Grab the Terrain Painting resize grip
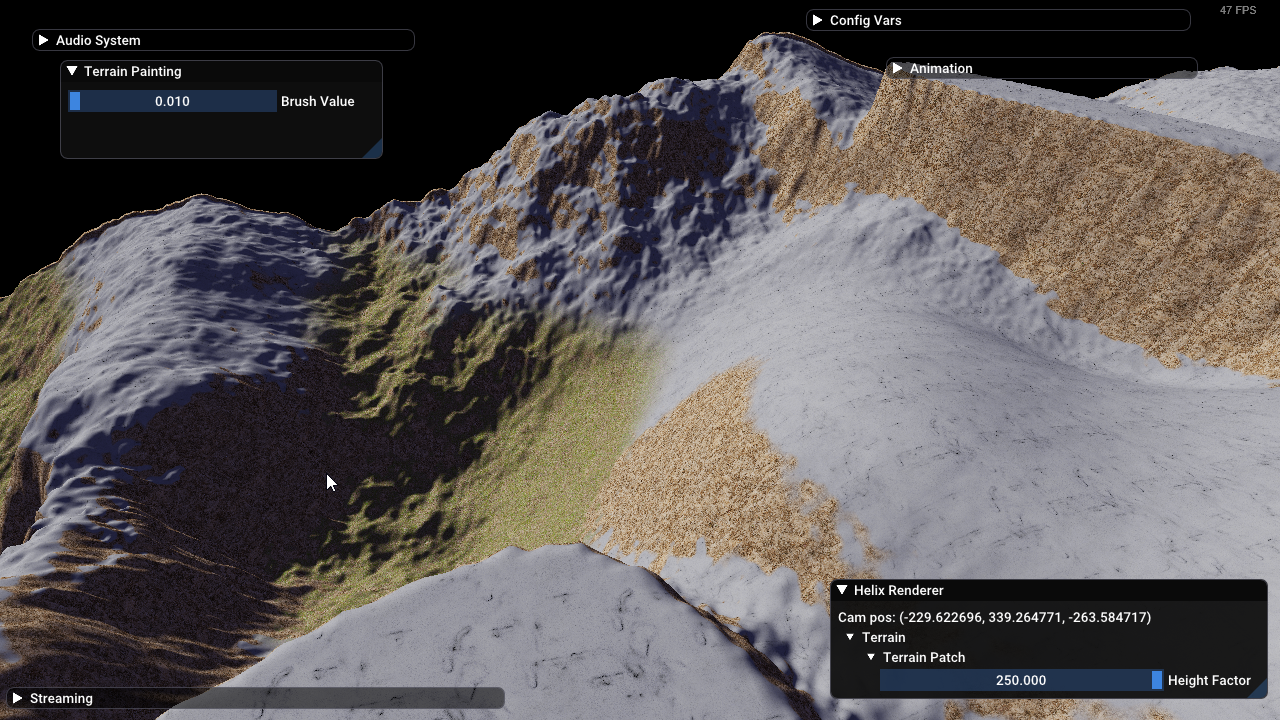This screenshot has height=720, width=1280. [373, 150]
